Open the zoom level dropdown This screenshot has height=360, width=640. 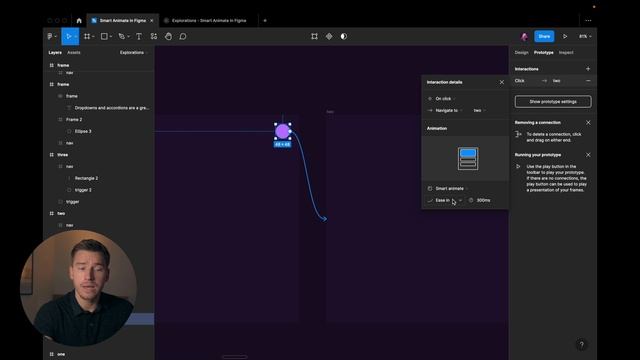pyautogui.click(x=585, y=36)
